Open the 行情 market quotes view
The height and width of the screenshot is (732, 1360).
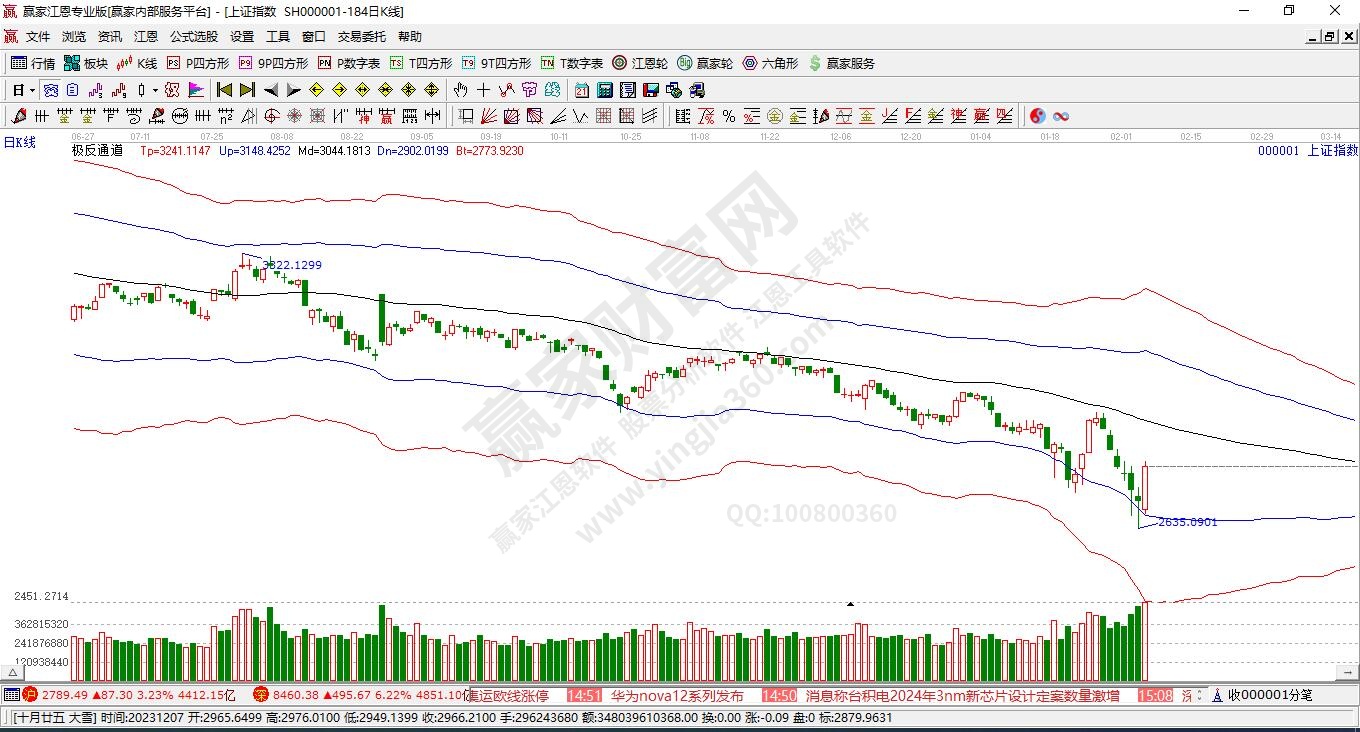[33, 63]
